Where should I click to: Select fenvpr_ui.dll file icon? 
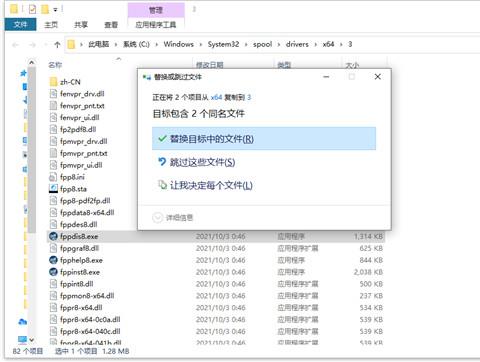coord(53,117)
